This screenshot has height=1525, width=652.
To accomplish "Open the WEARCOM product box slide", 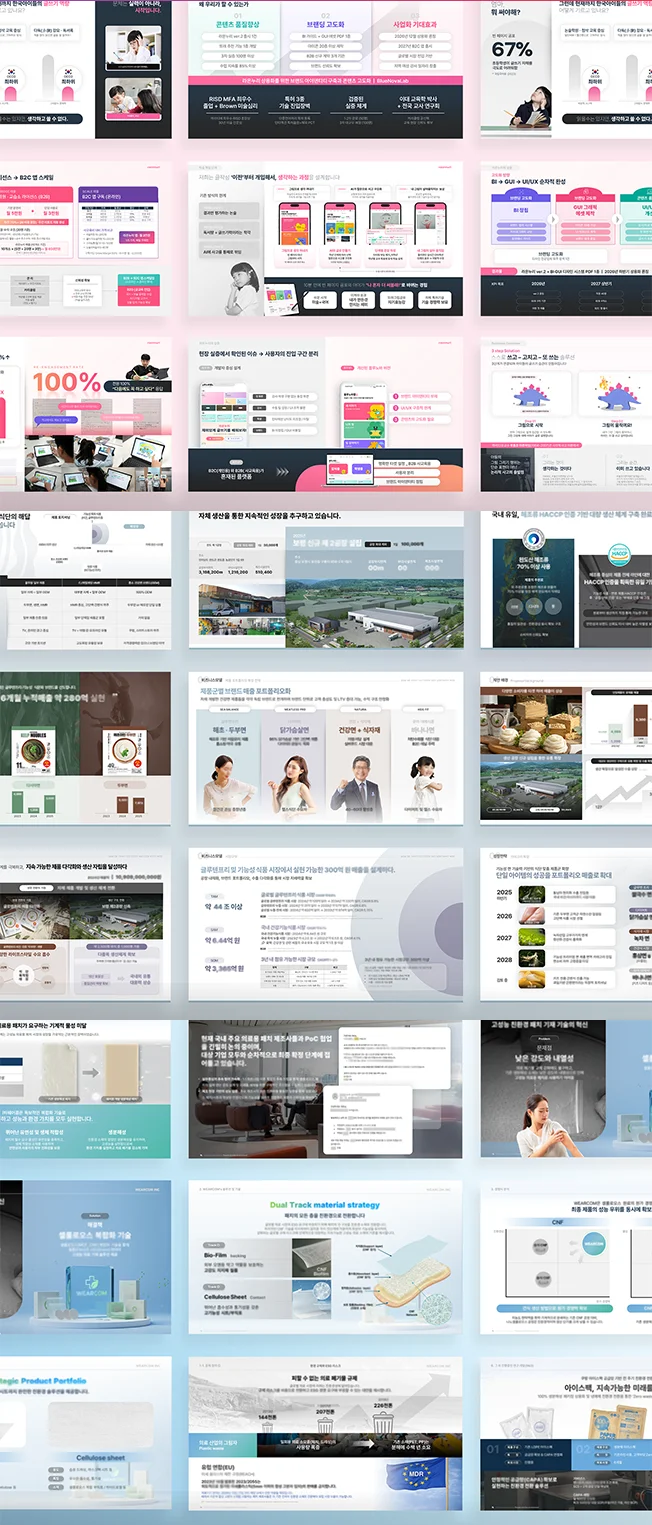I will click(86, 1257).
